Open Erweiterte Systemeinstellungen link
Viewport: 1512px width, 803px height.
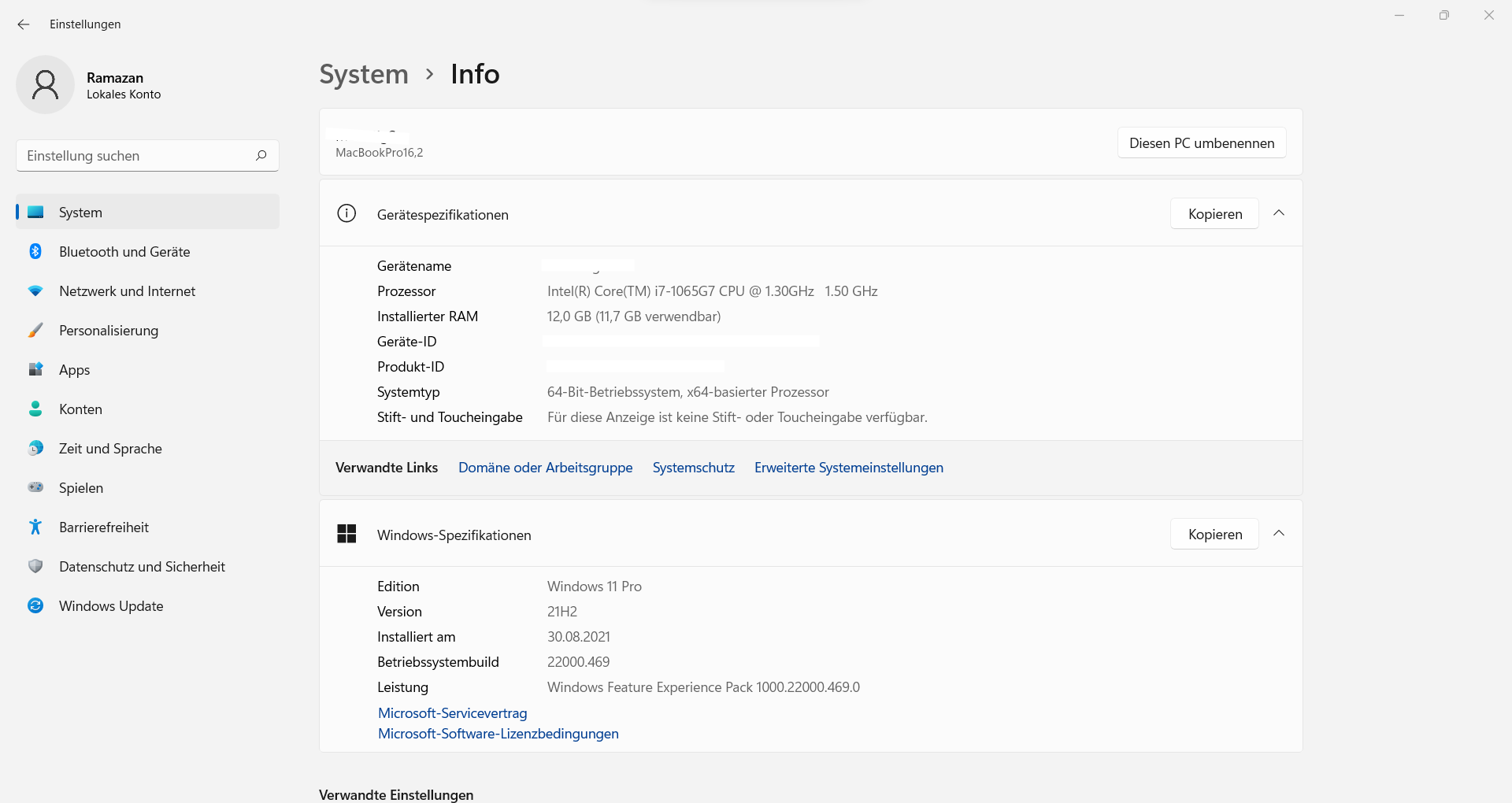[849, 467]
